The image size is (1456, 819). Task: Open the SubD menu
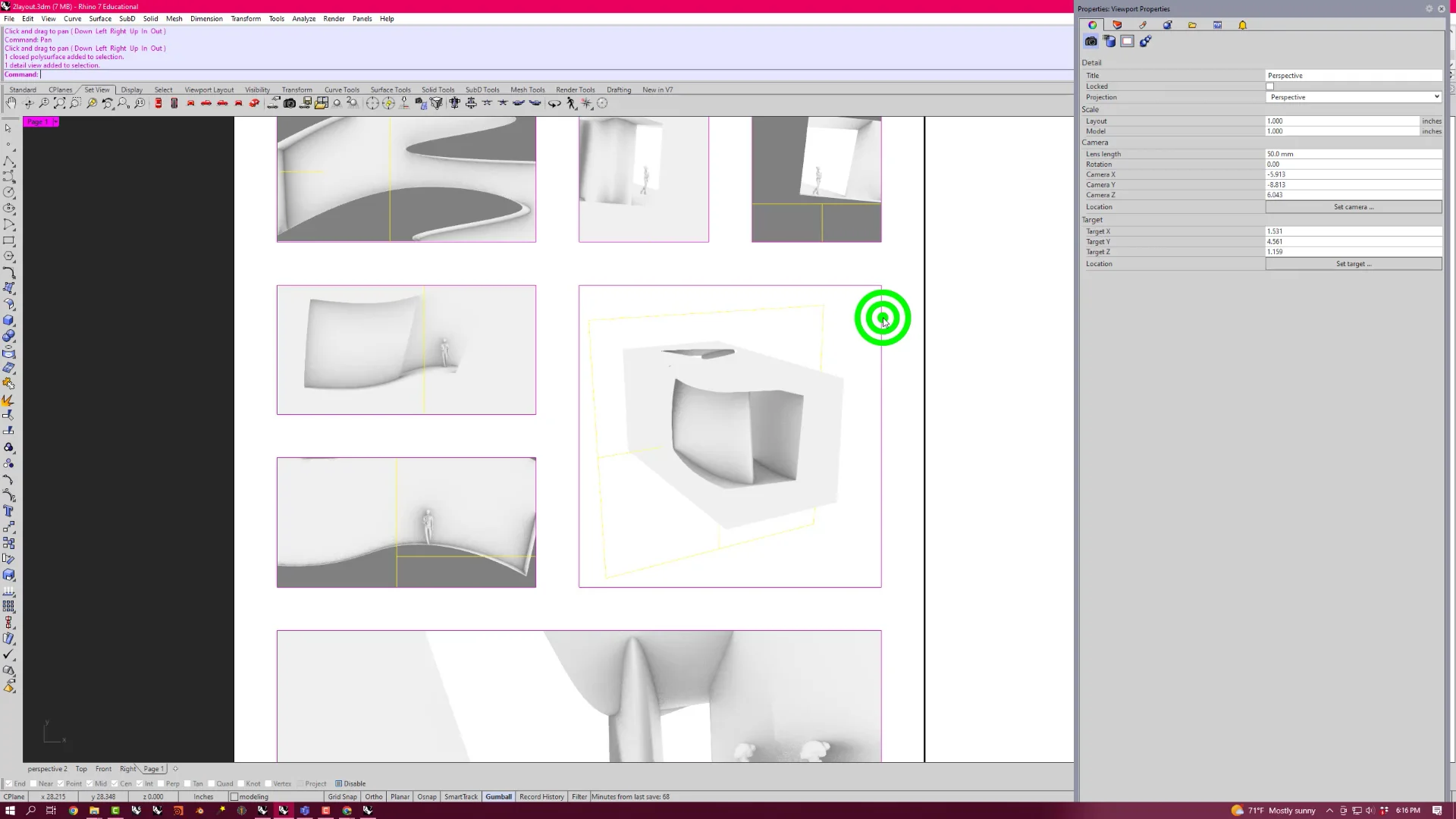tap(127, 18)
